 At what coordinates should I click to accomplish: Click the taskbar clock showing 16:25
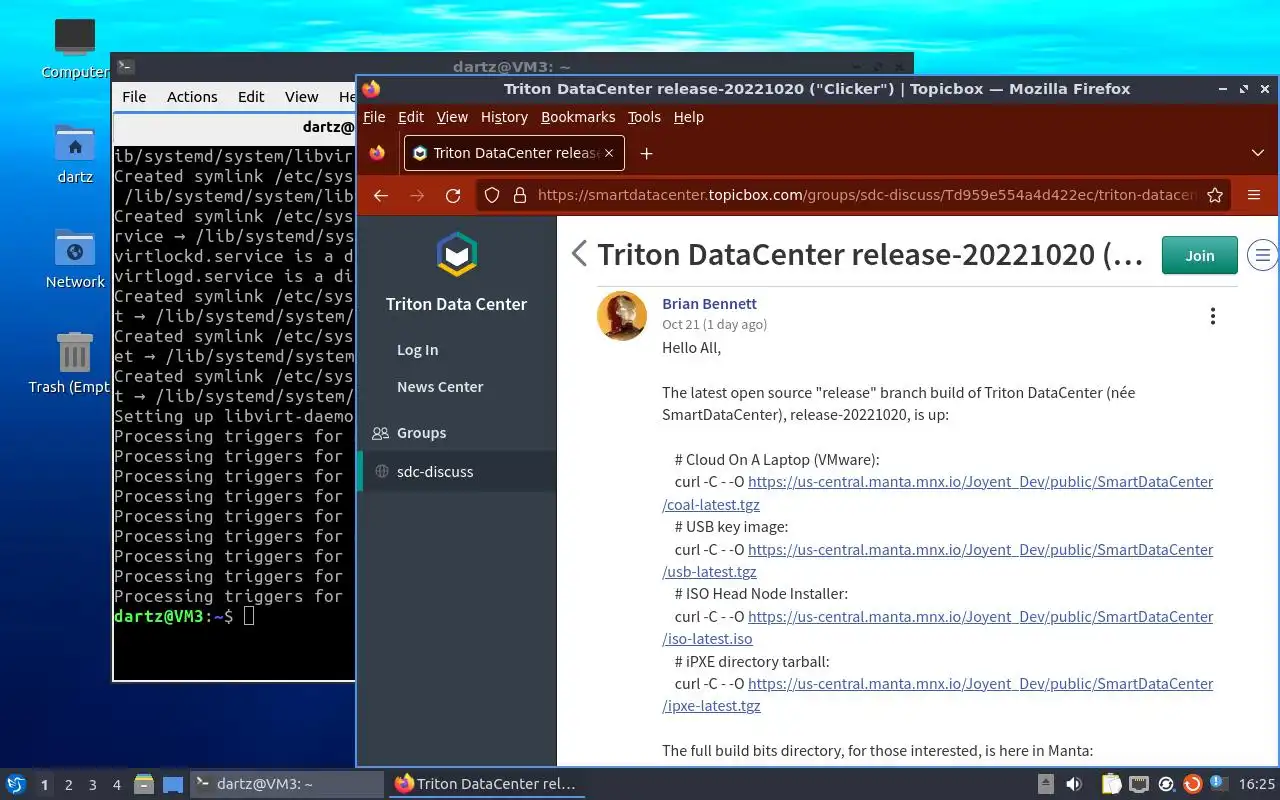(1257, 784)
